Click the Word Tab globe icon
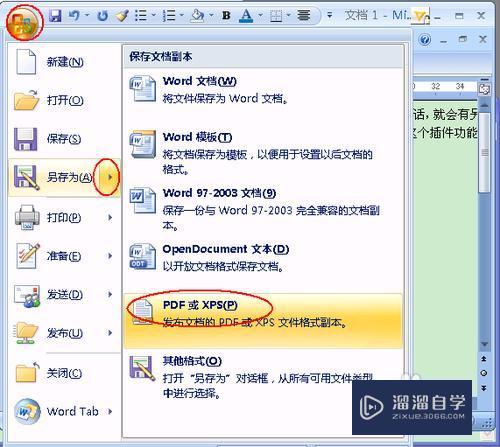The image size is (500, 447). coord(27,411)
